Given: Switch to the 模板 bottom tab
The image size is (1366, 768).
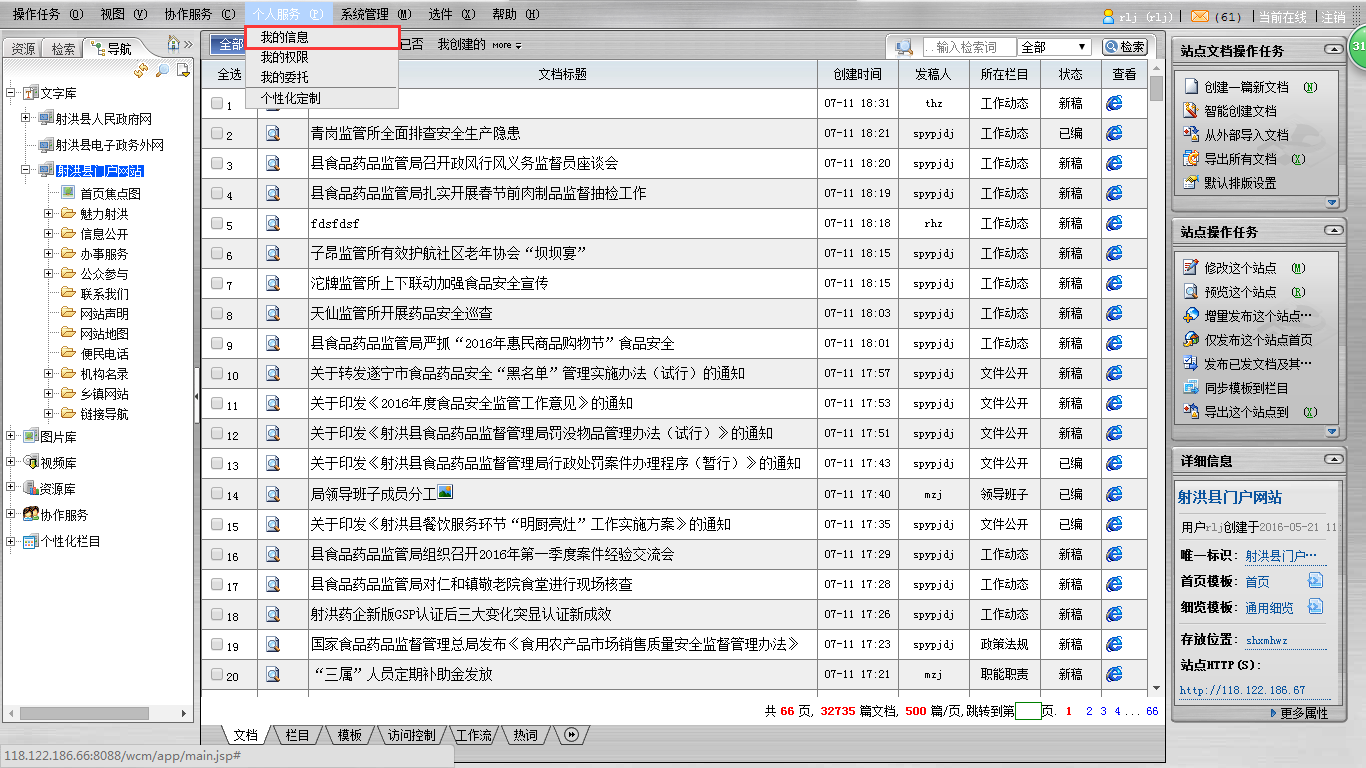Looking at the screenshot, I should (x=350, y=735).
